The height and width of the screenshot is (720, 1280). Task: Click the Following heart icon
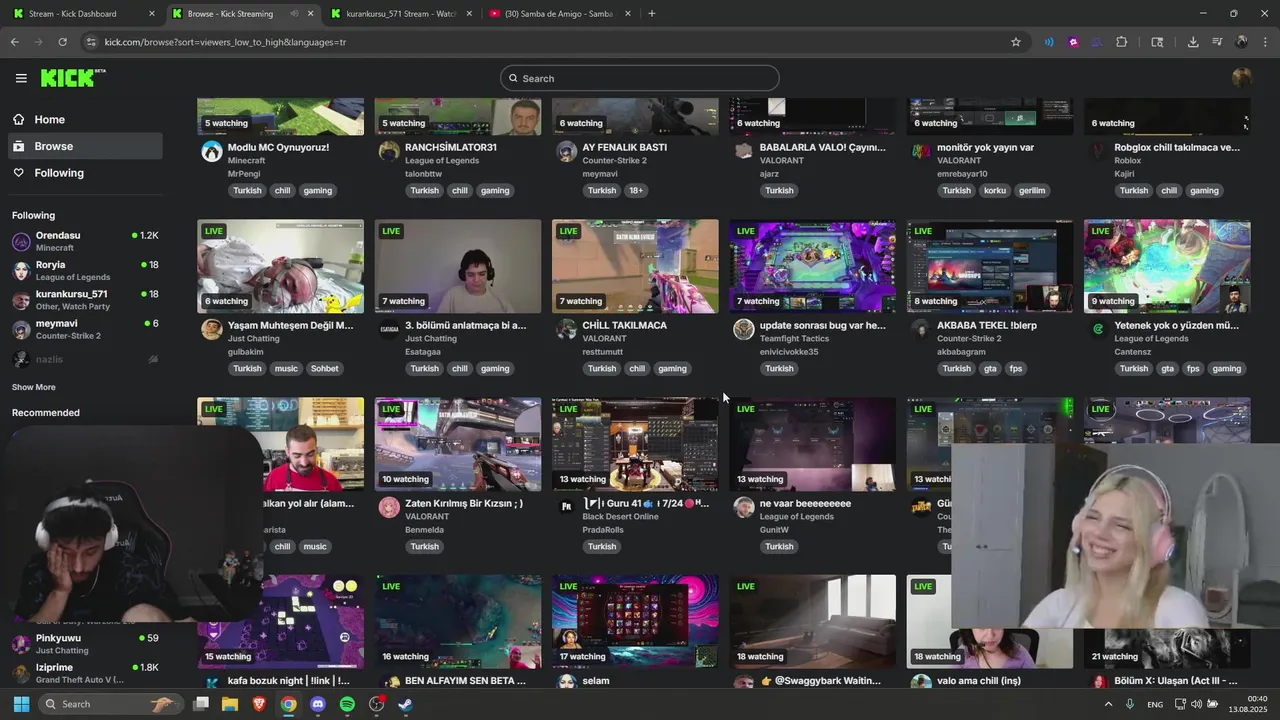tap(19, 173)
